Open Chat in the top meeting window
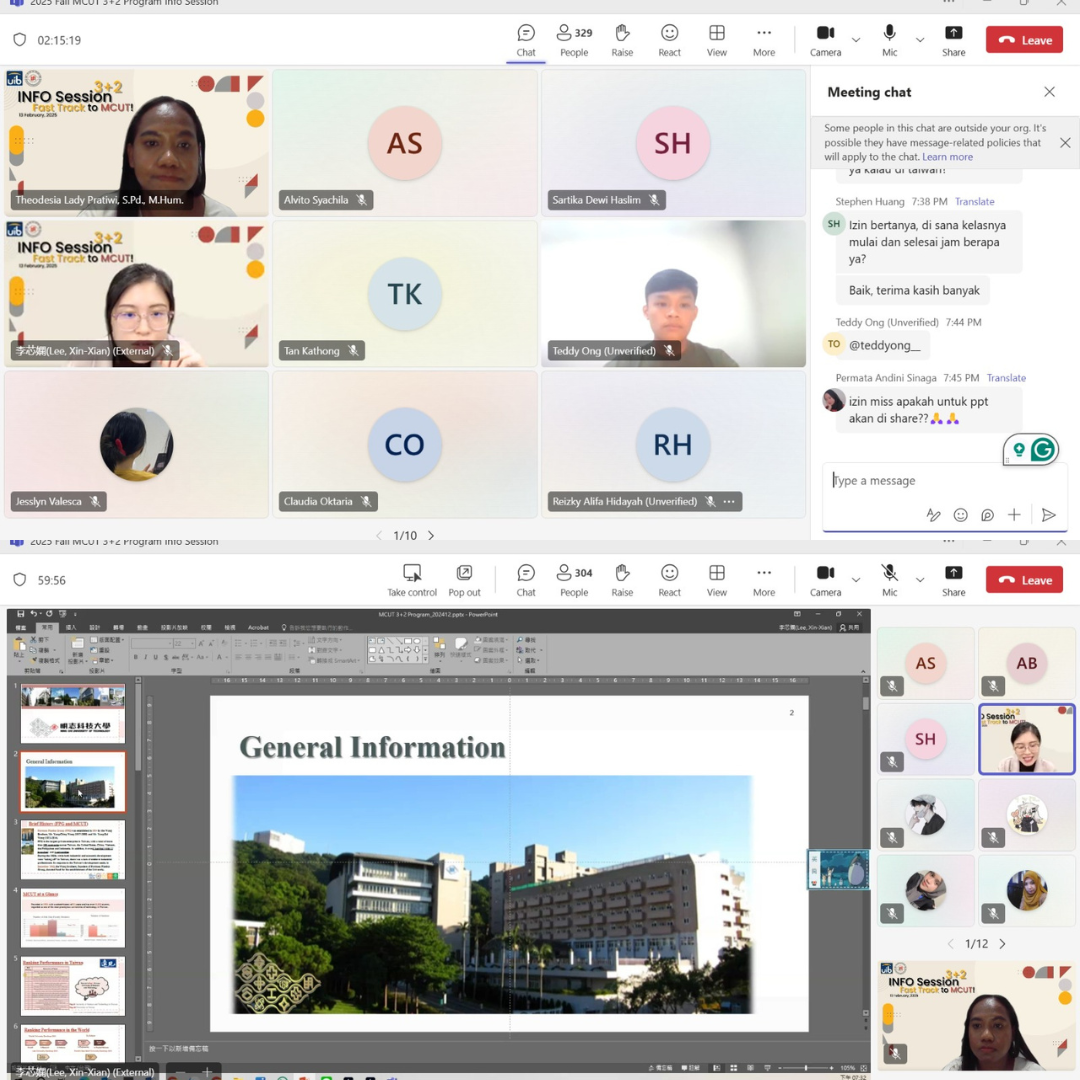The width and height of the screenshot is (1080, 1080). coord(526,41)
